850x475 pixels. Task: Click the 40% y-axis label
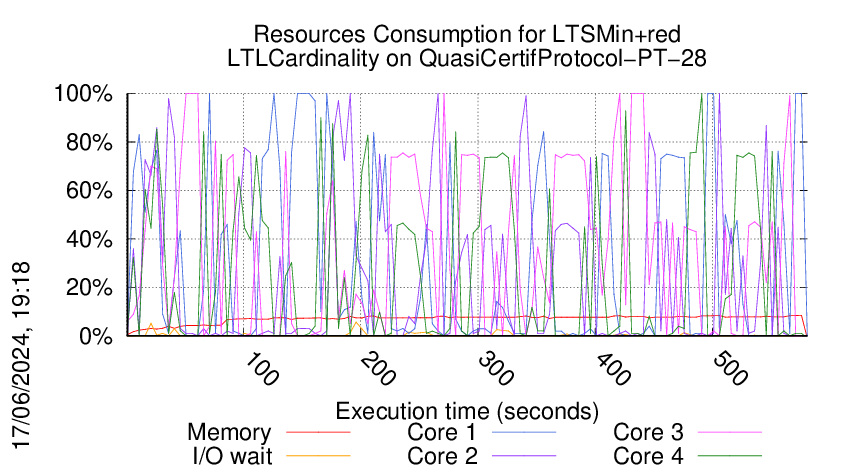pyautogui.click(x=89, y=239)
